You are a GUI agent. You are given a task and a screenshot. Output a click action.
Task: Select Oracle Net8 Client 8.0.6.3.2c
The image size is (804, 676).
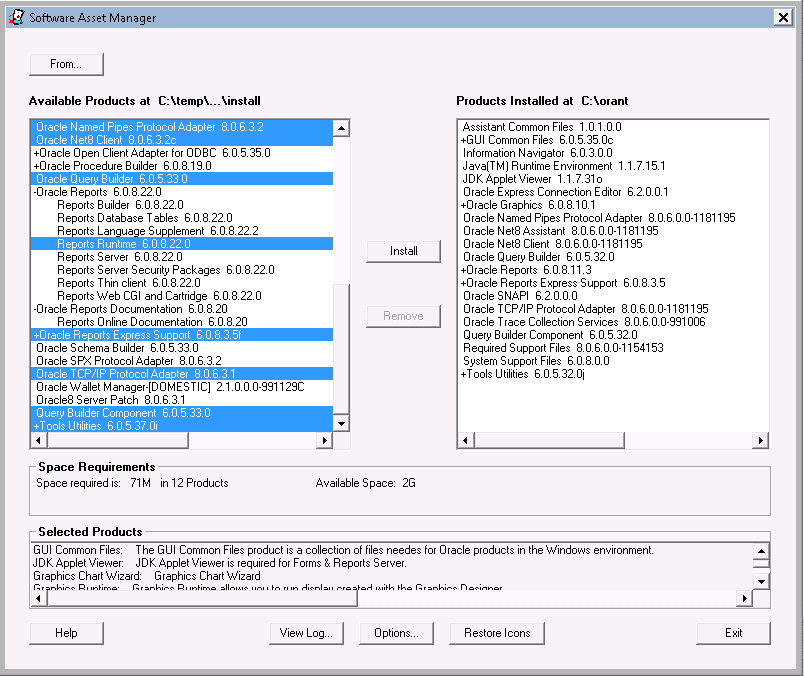[182, 140]
